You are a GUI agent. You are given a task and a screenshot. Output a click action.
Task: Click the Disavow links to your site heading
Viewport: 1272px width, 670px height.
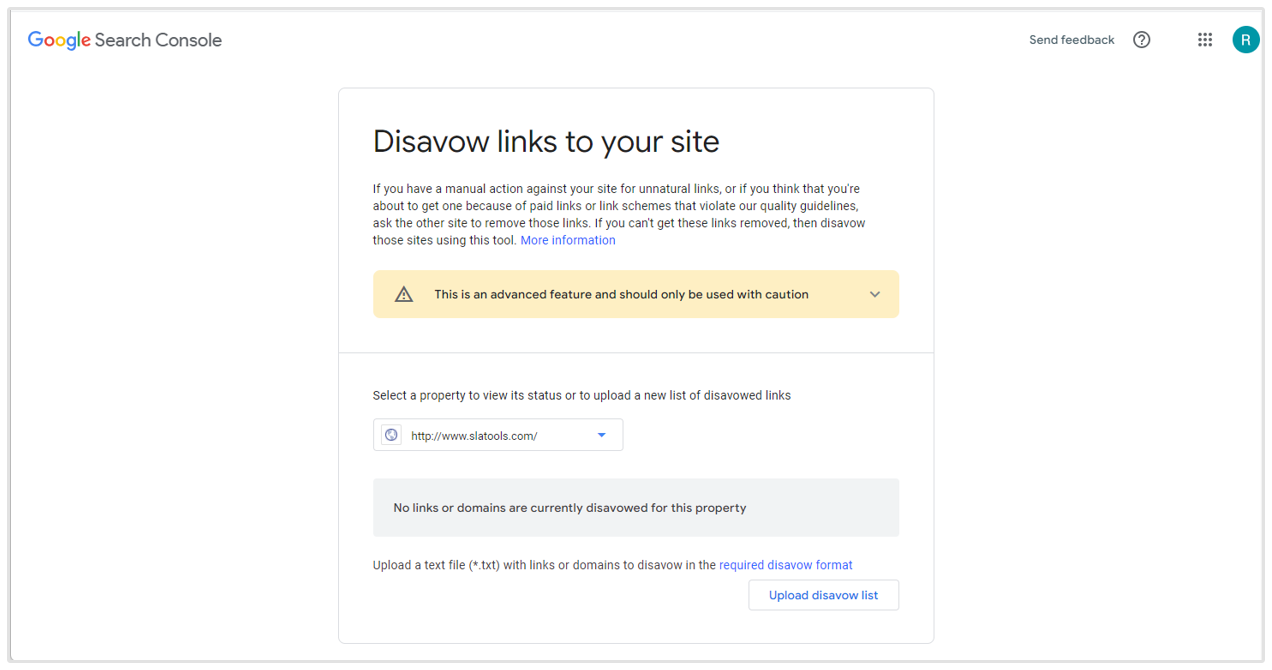pos(545,141)
